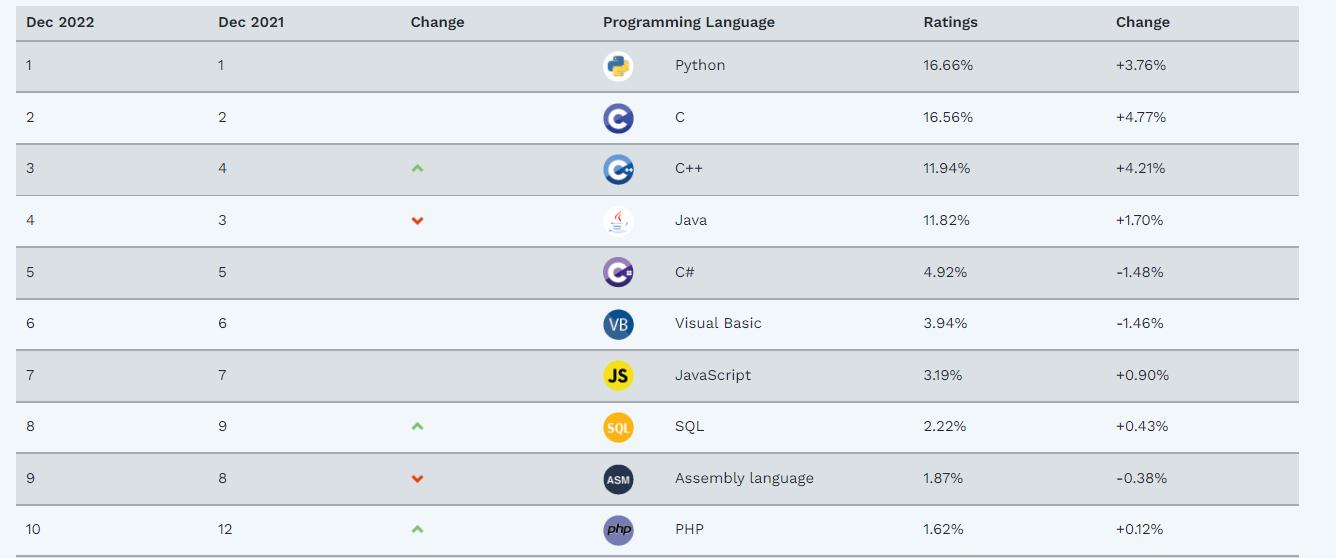Screen dimensions: 1336x558
Task: Click the green up arrow for SQL
Action: tap(418, 427)
